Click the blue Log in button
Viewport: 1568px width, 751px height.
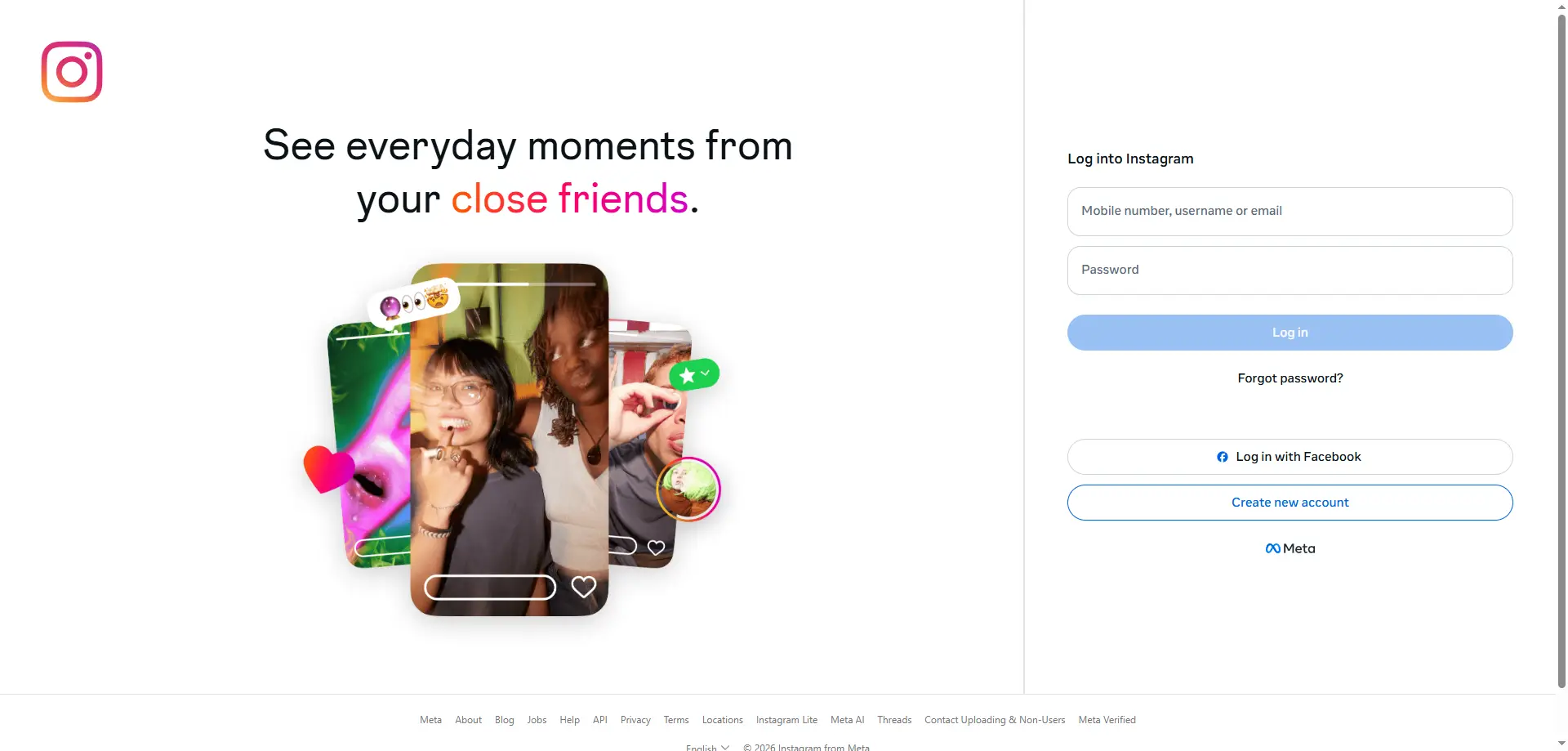click(1290, 333)
